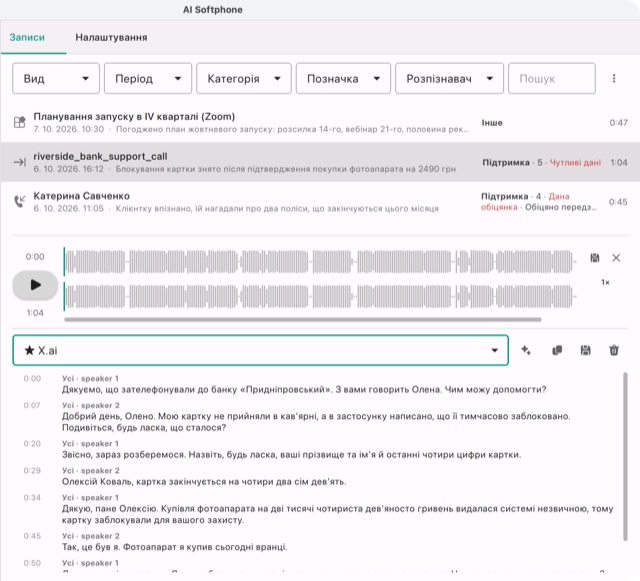640x581 pixels.
Task: Click the summary 'Клієнтку впізнано'
Action: point(277,209)
